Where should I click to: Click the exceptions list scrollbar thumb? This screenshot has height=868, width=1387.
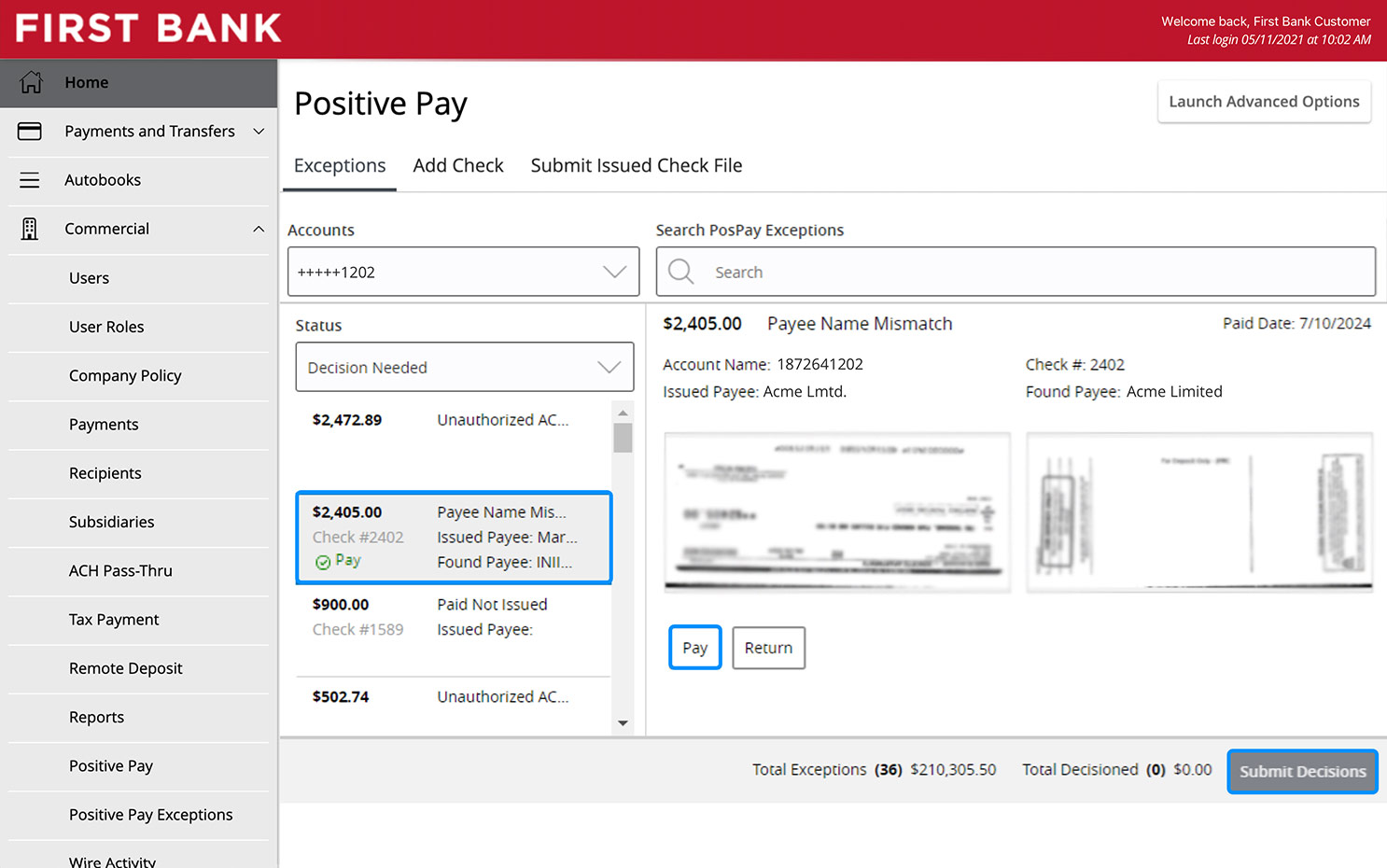click(x=623, y=438)
